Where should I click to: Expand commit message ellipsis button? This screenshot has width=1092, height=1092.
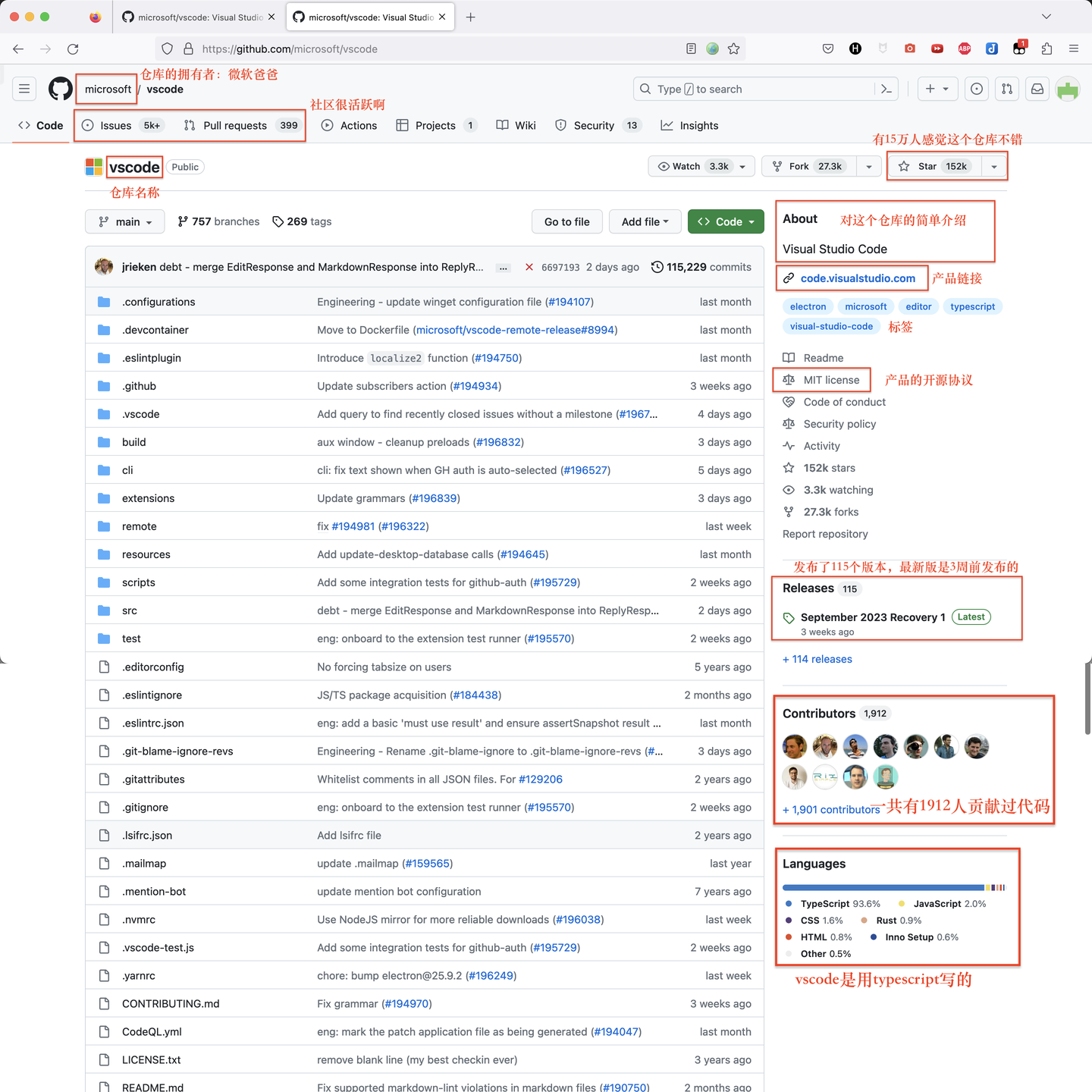pos(503,268)
